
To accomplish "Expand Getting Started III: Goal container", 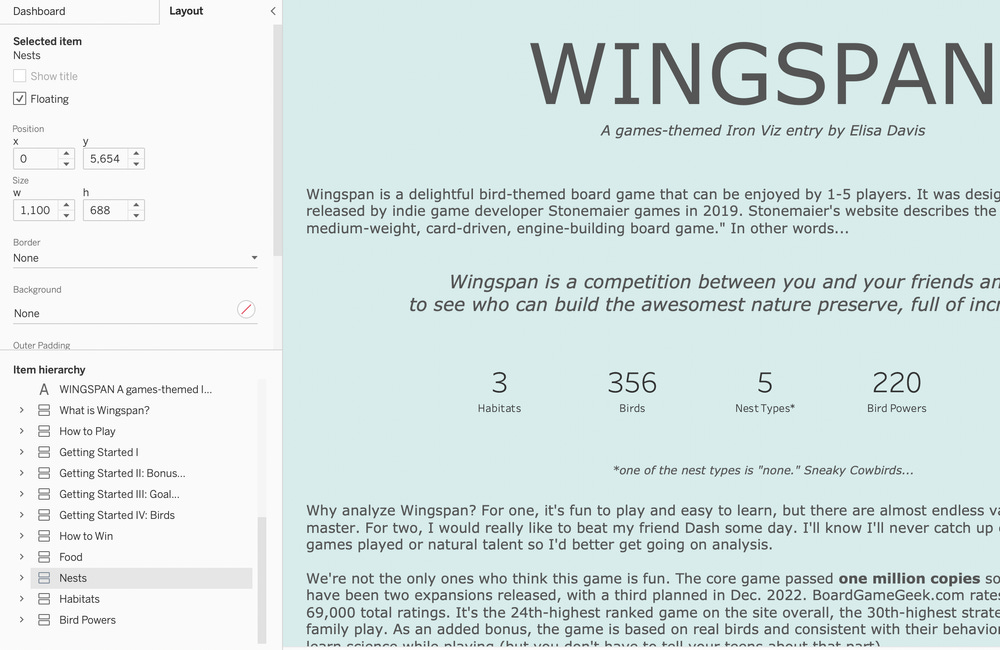I will (21, 494).
